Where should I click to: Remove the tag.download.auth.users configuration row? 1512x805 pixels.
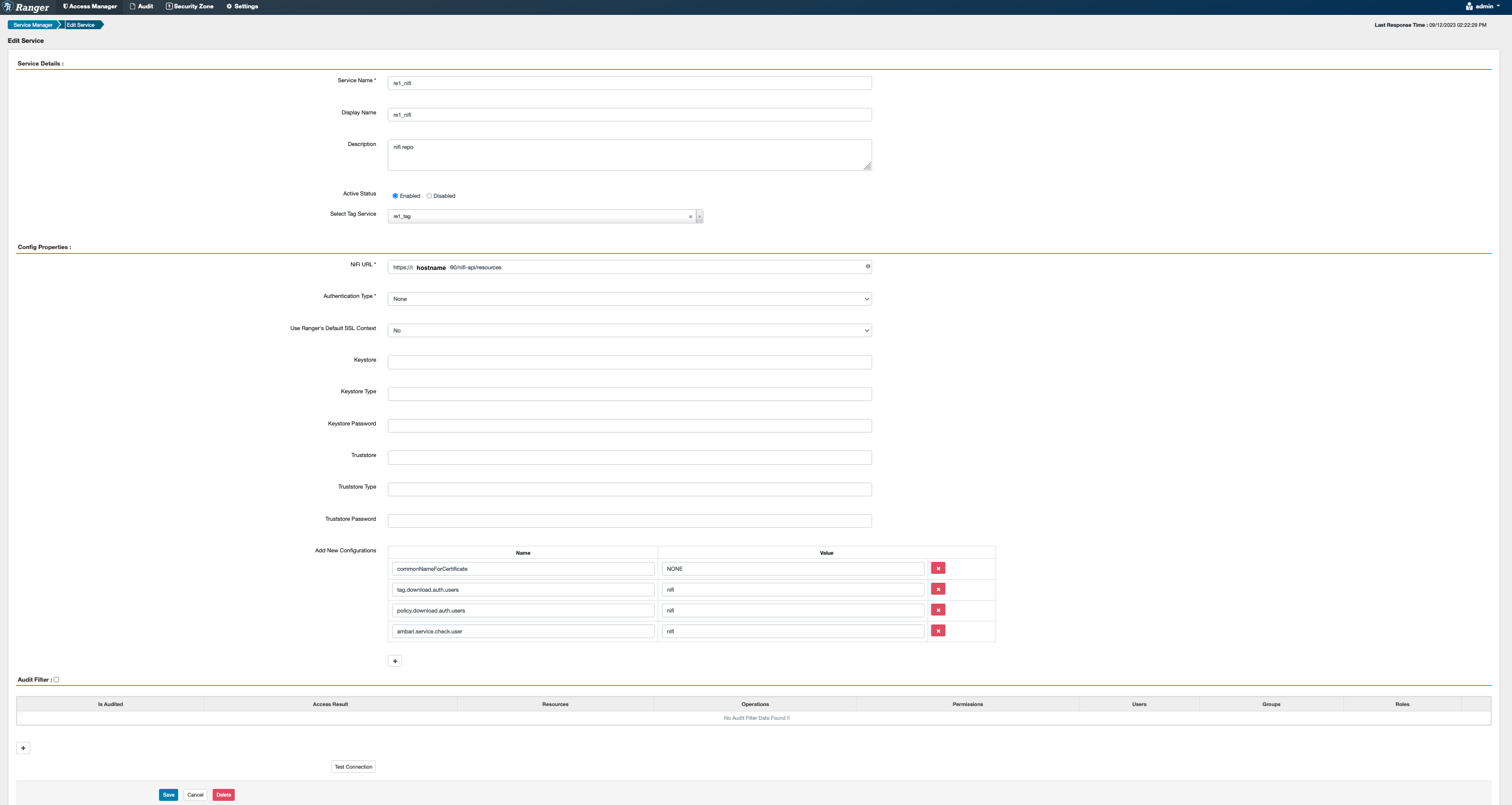938,589
